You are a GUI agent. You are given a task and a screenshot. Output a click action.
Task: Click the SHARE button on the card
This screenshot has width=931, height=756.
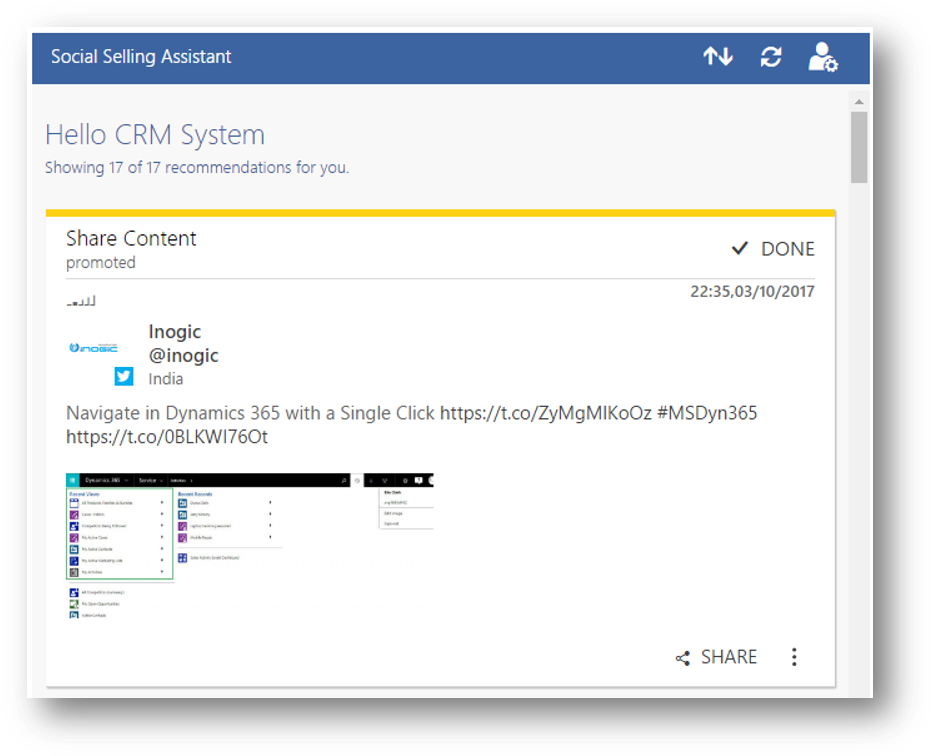click(x=716, y=657)
